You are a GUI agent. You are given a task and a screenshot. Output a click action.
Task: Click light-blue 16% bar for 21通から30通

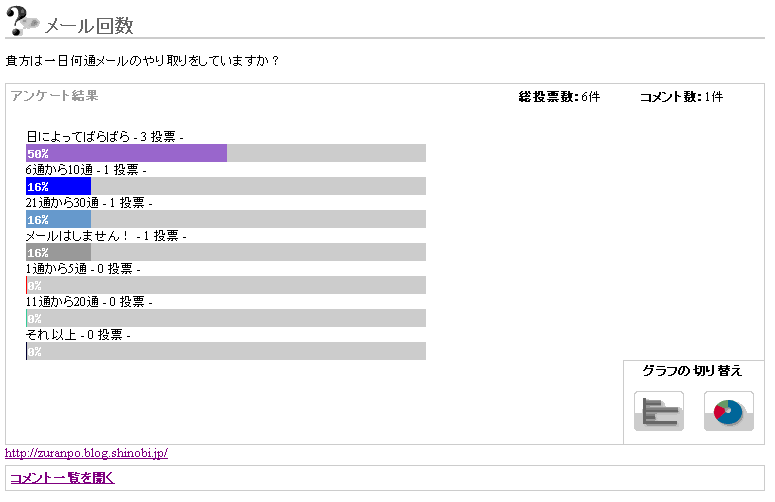tap(59, 219)
